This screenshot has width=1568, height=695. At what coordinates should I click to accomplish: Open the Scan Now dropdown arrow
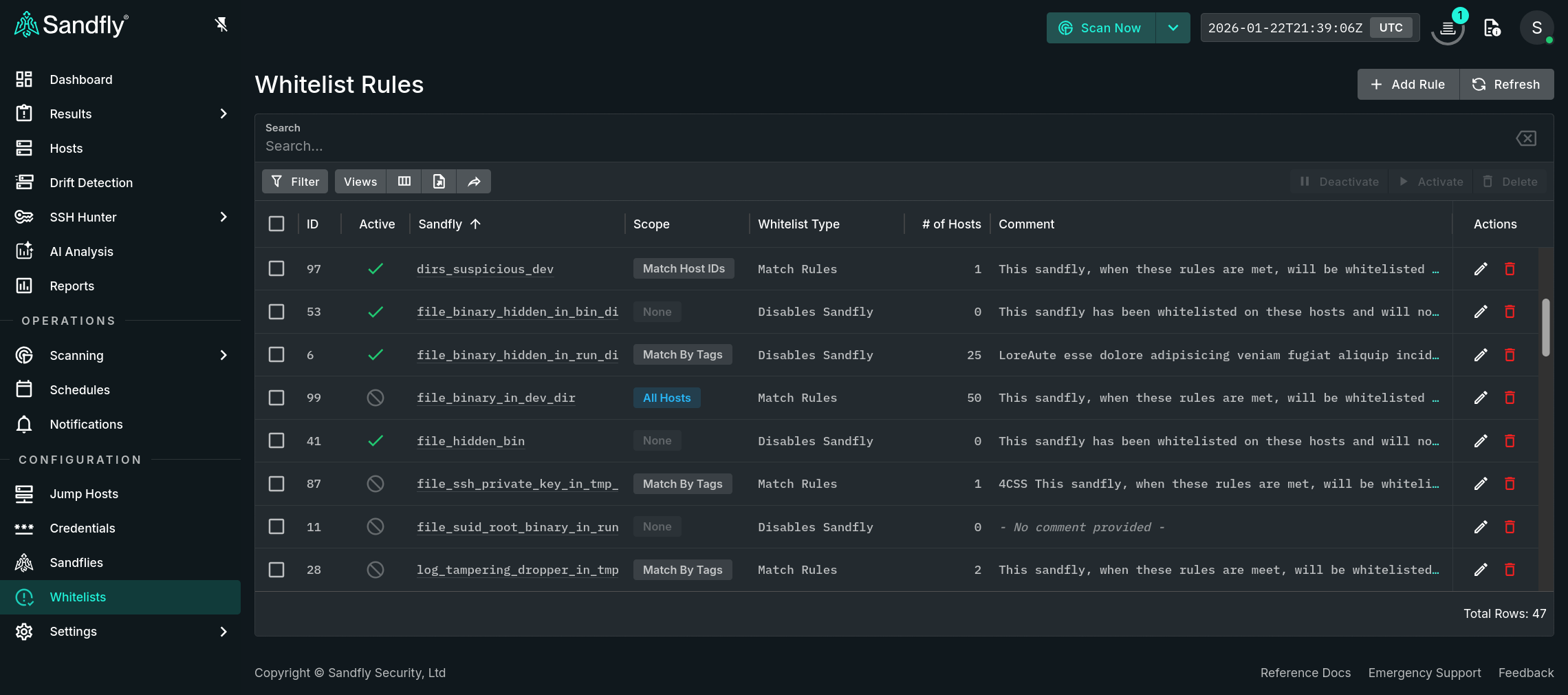[1173, 28]
